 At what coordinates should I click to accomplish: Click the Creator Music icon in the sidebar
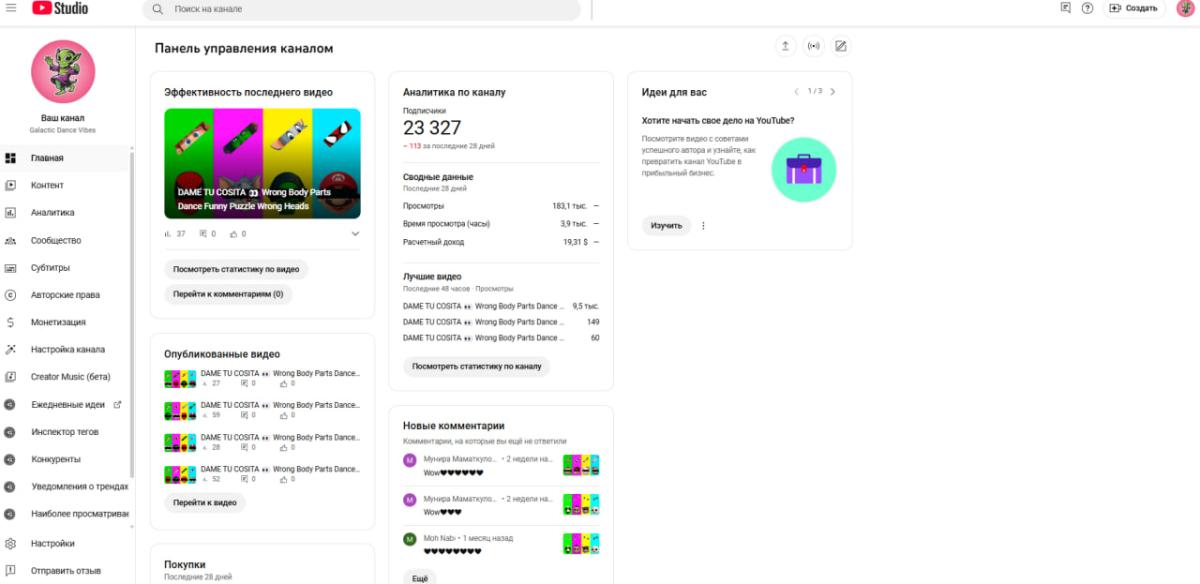coord(10,377)
